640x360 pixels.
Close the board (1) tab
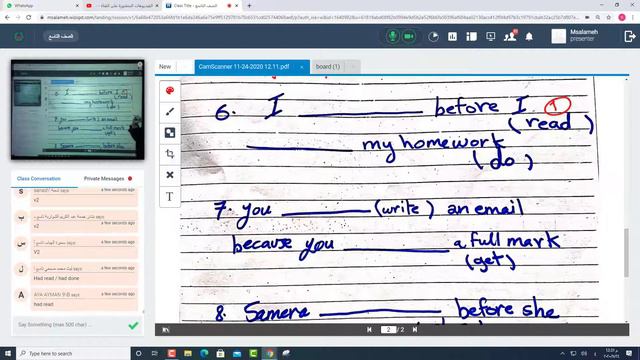pos(353,67)
